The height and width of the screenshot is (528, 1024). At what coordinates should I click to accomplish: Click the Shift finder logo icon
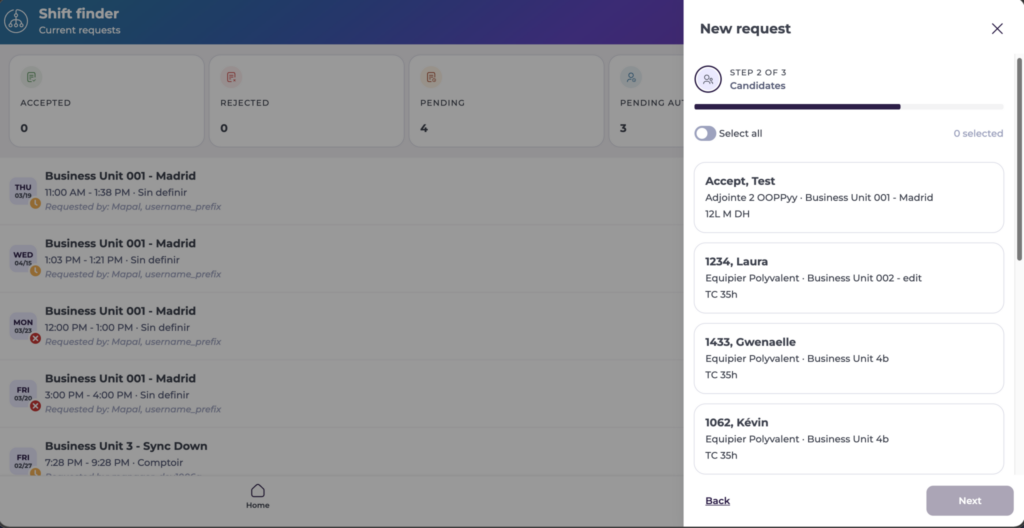17,21
